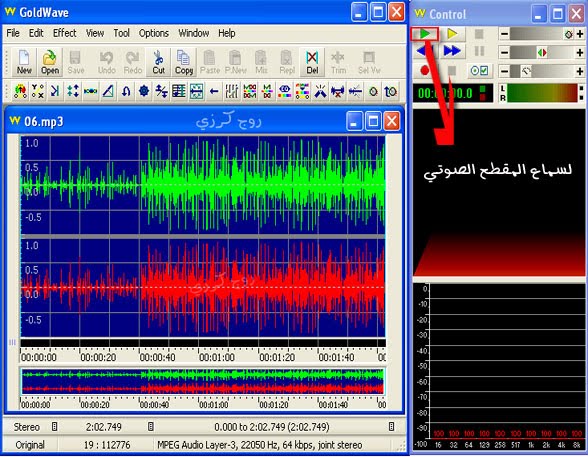The width and height of the screenshot is (588, 457).
Task: Click the 00:01:00 mark on the main time ruler
Action: pos(217,358)
